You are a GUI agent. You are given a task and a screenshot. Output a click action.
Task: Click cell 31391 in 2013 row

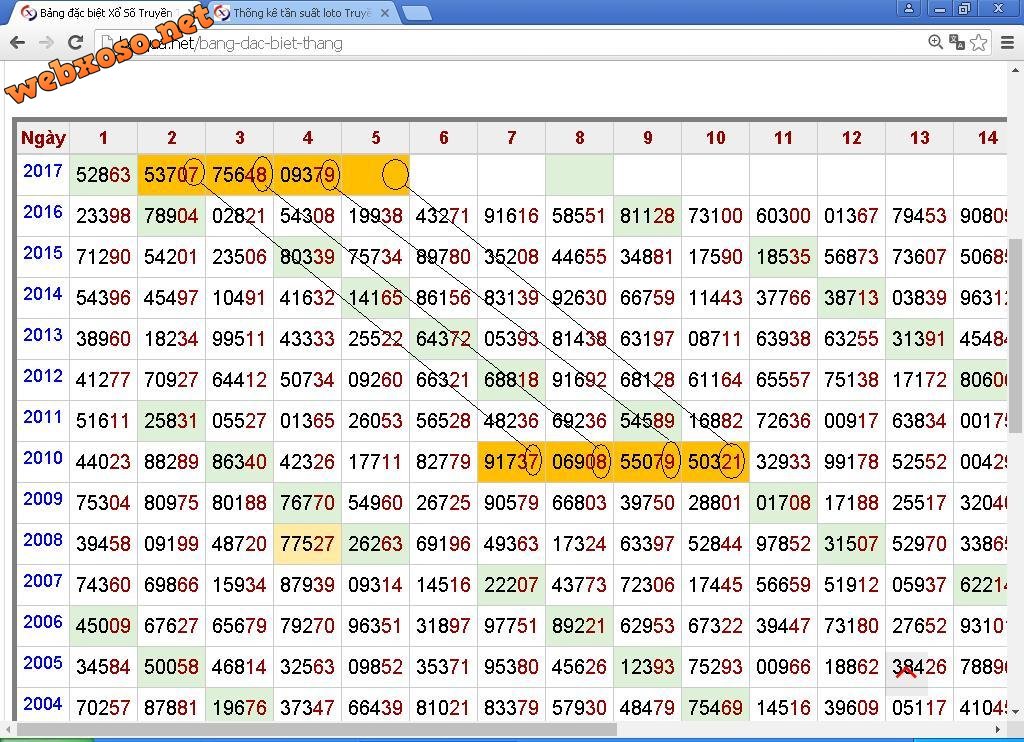920,339
